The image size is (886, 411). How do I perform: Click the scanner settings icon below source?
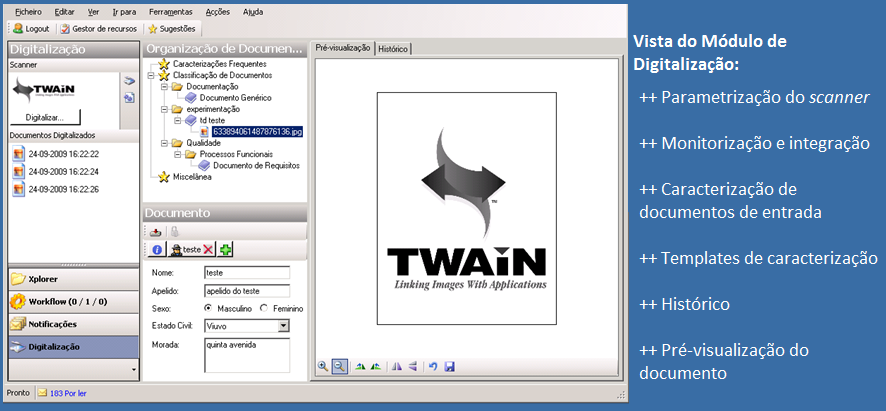click(129, 98)
